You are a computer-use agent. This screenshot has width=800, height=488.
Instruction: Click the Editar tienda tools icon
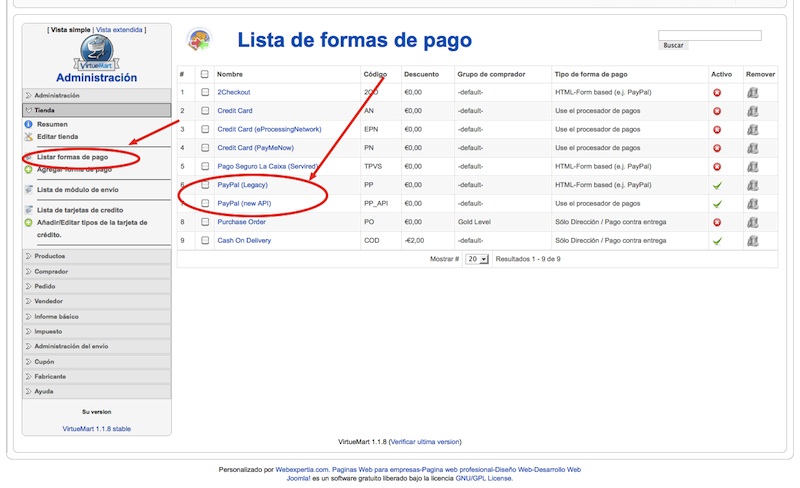29,136
